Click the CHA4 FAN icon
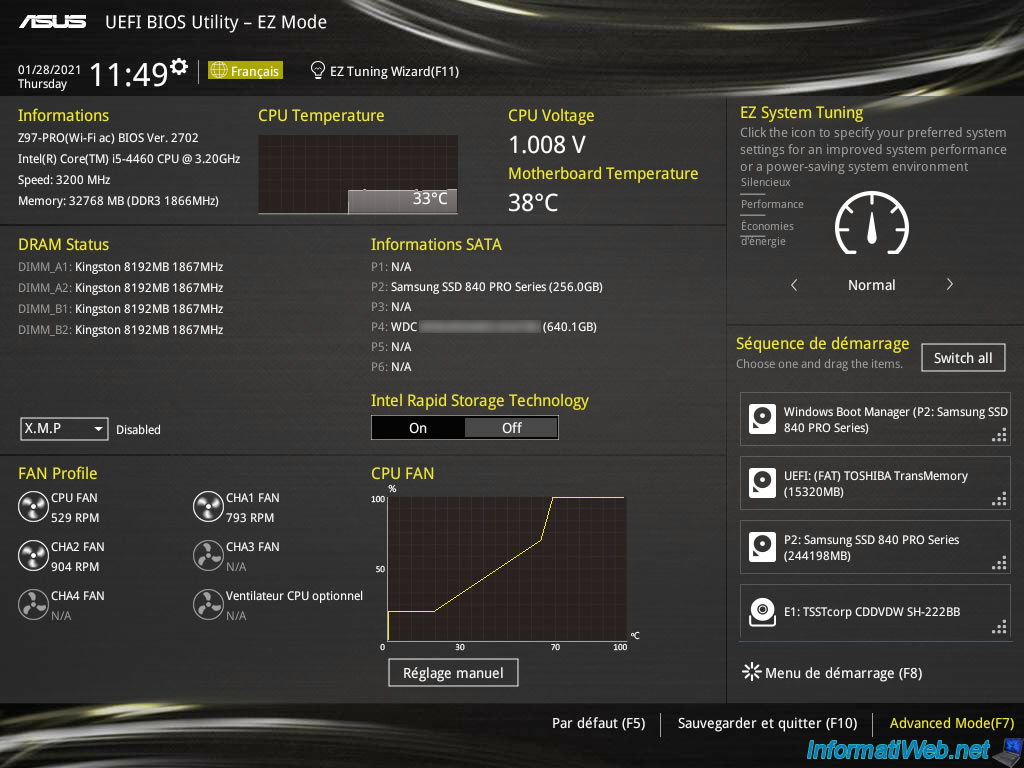Screen dimensions: 1024x768 (x=33, y=605)
